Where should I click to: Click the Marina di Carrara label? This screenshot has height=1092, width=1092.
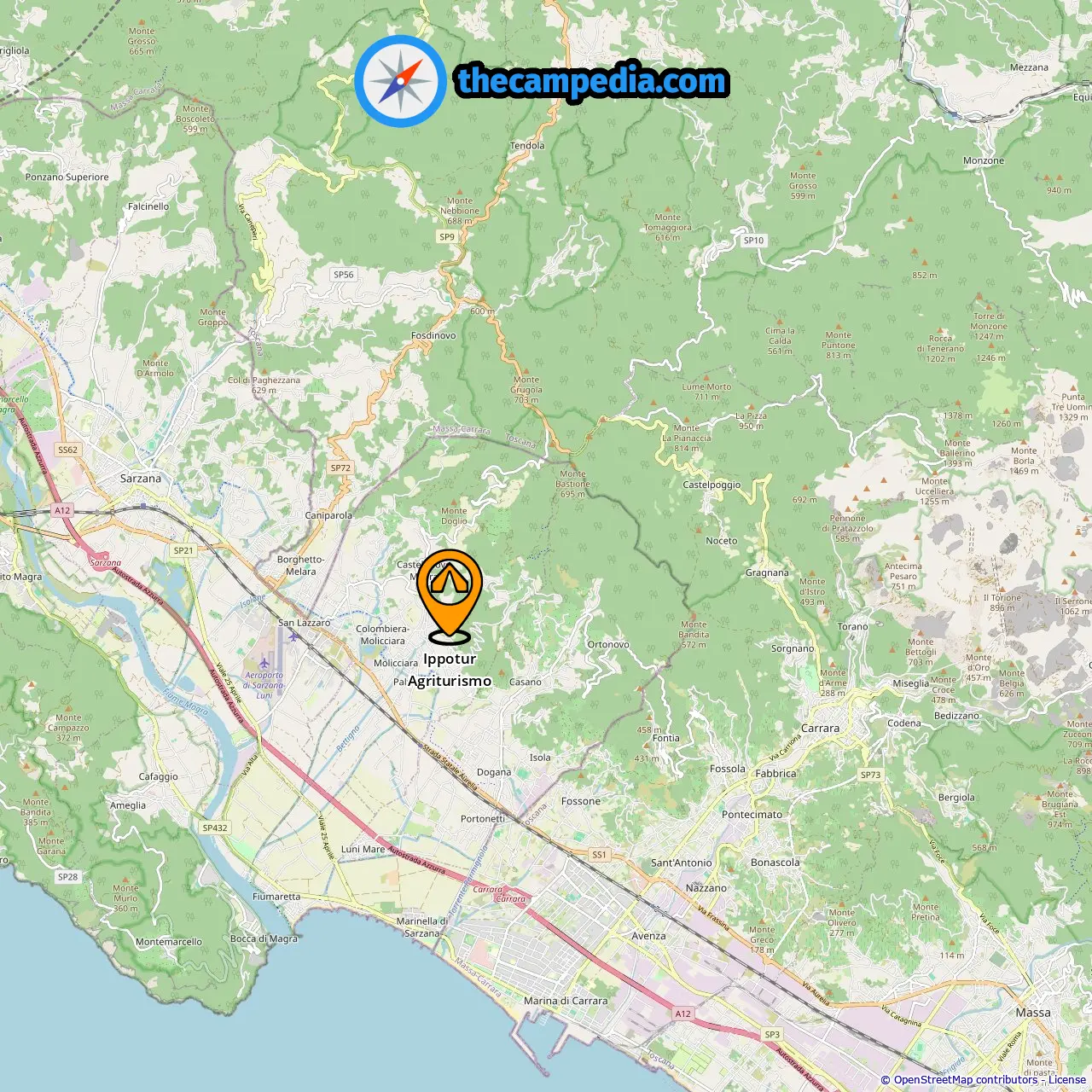[x=566, y=1001]
